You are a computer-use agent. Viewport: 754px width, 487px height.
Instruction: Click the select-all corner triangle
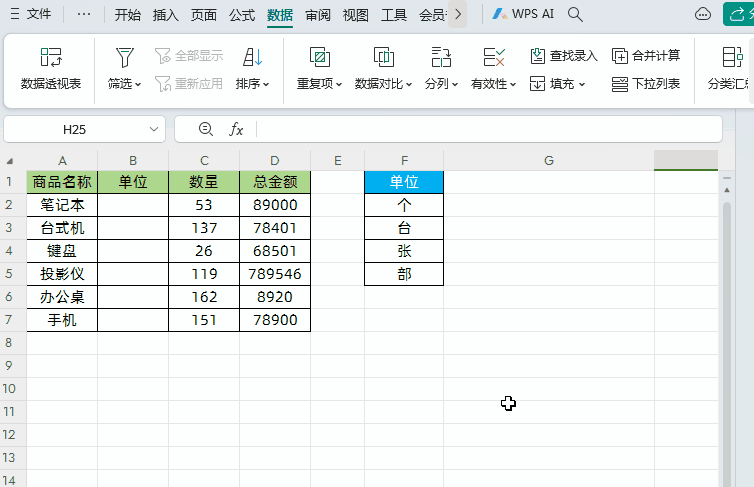click(x=10, y=161)
